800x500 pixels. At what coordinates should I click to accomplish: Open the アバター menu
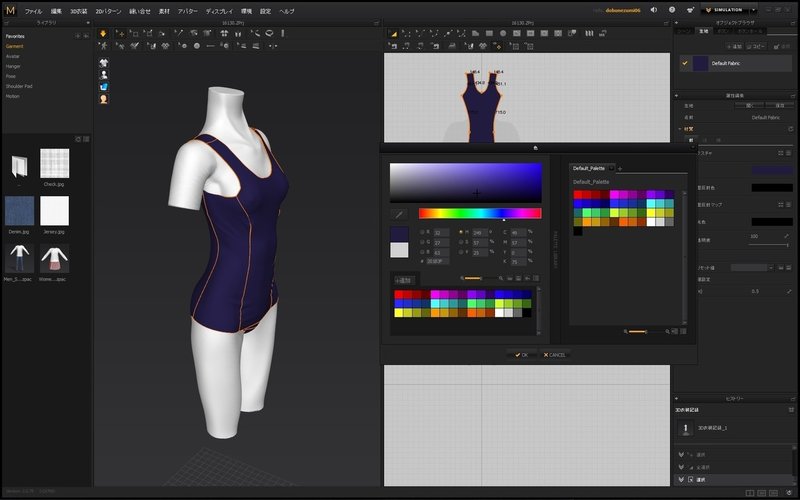187,10
